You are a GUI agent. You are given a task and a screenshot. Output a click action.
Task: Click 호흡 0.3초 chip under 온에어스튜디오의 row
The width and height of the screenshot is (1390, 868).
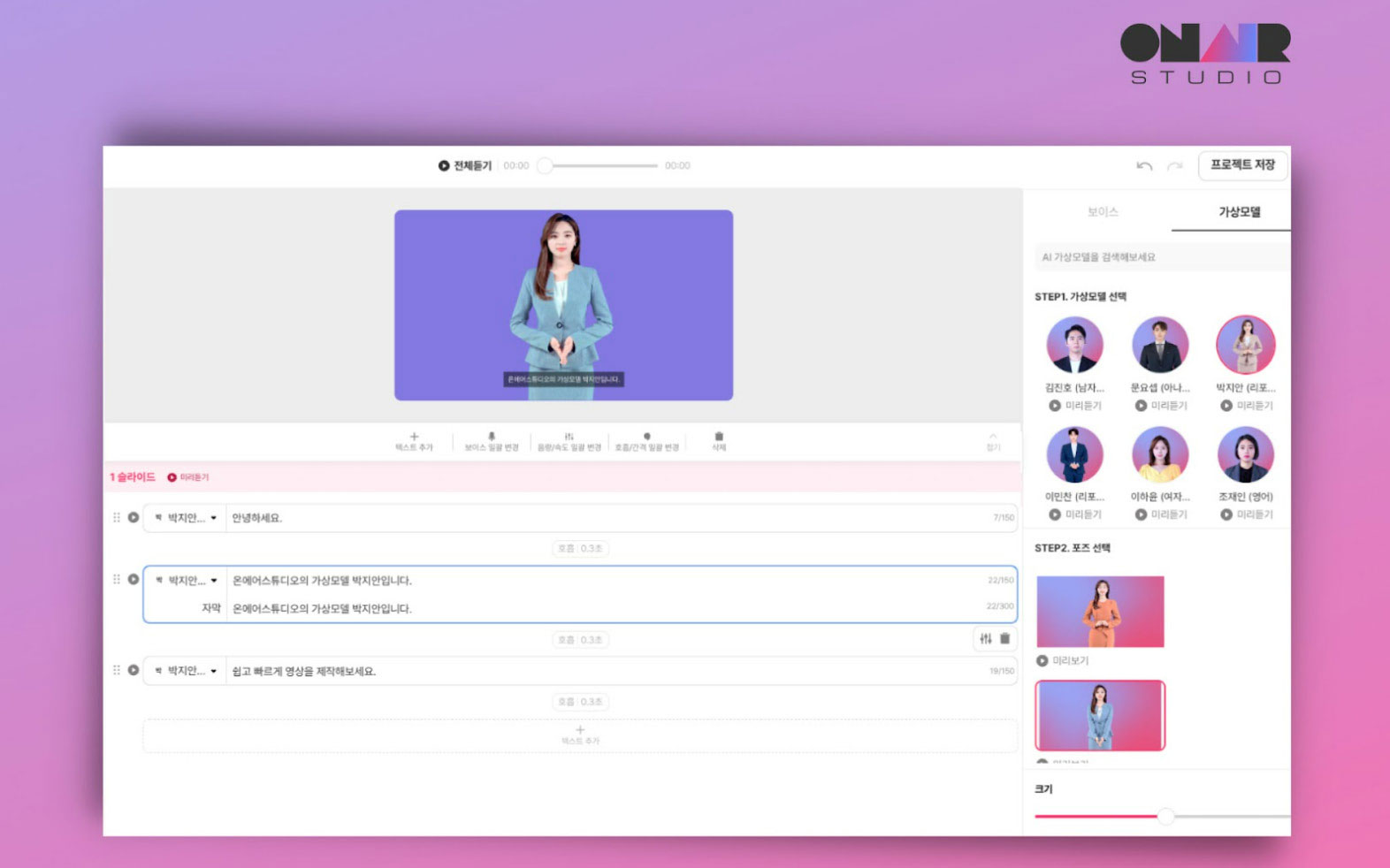click(580, 640)
